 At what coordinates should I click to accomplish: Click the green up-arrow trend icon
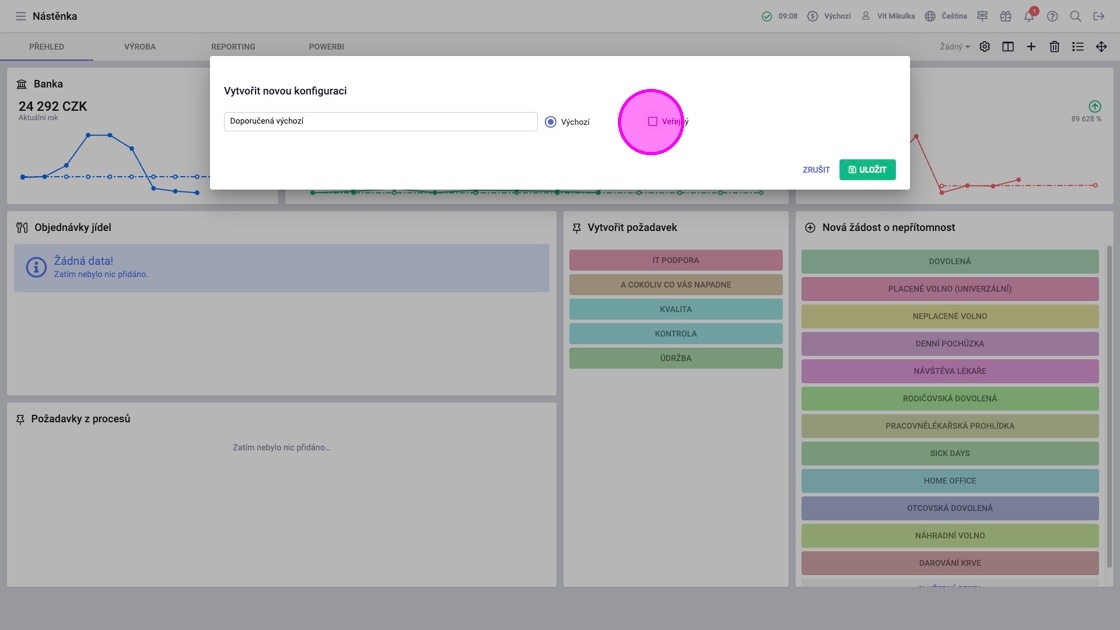pos(1094,106)
